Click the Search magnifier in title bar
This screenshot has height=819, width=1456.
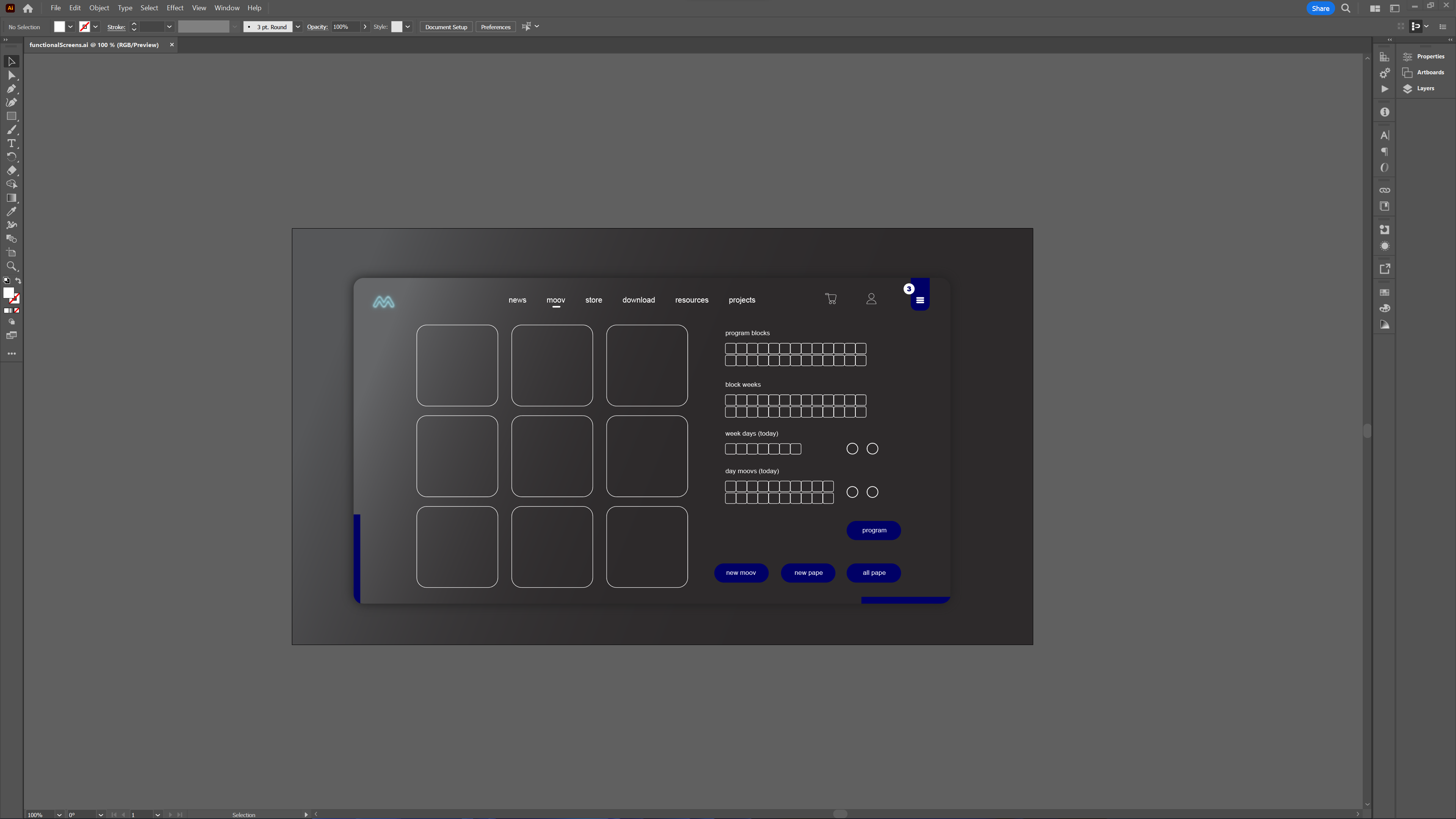1346,8
